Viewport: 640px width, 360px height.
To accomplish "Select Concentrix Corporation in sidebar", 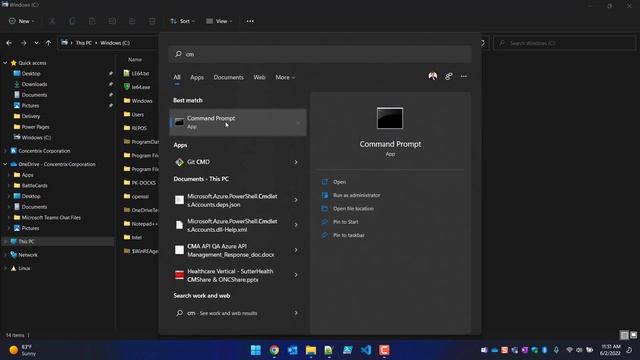I will click(x=44, y=151).
